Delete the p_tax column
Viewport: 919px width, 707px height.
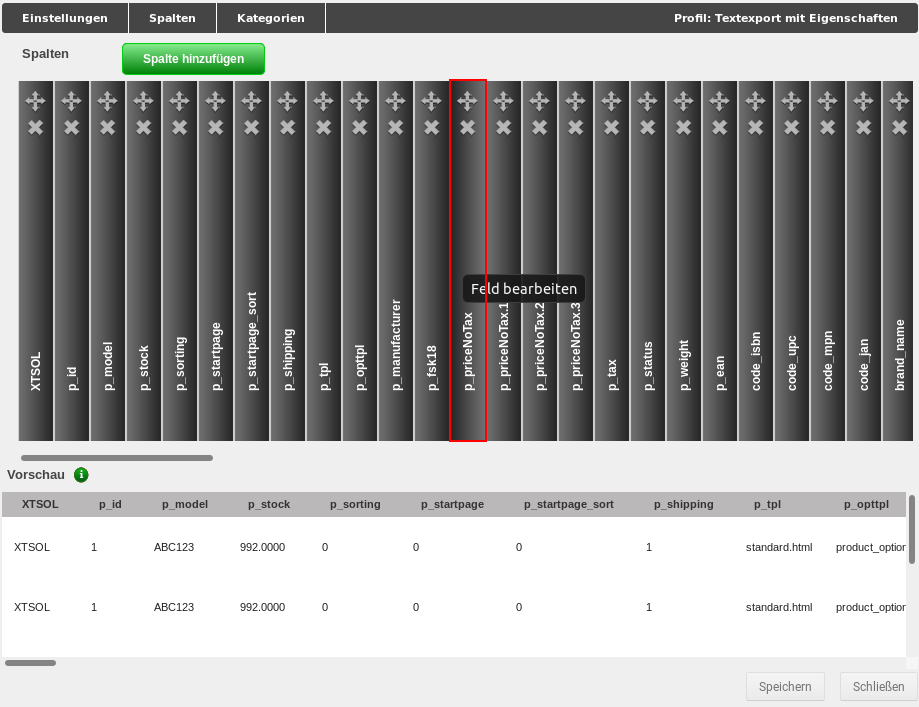610,127
